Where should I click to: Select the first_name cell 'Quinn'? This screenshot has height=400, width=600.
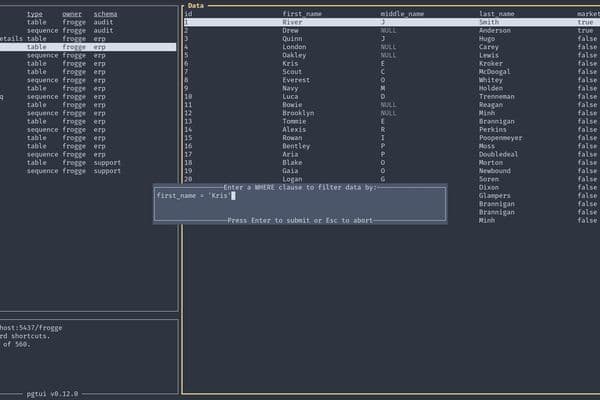[x=292, y=39]
